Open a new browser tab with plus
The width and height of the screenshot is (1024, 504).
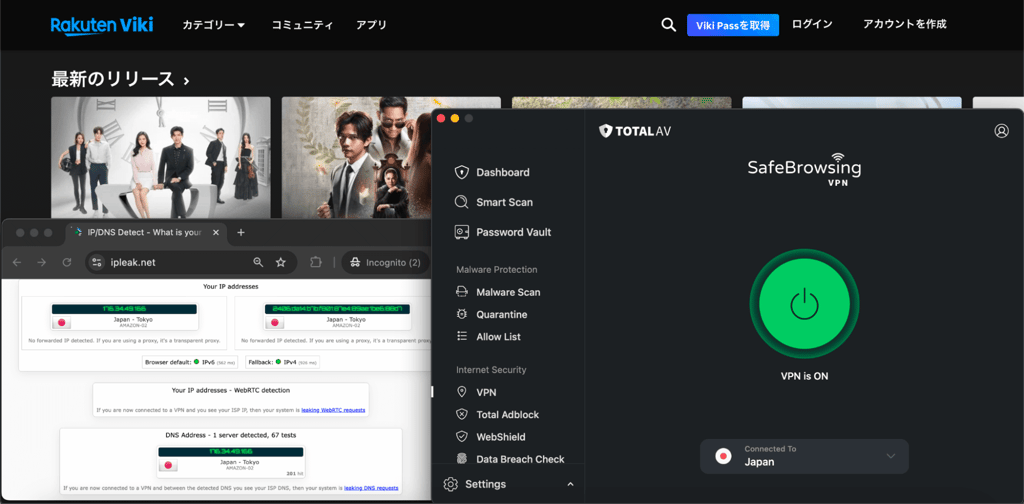(241, 232)
